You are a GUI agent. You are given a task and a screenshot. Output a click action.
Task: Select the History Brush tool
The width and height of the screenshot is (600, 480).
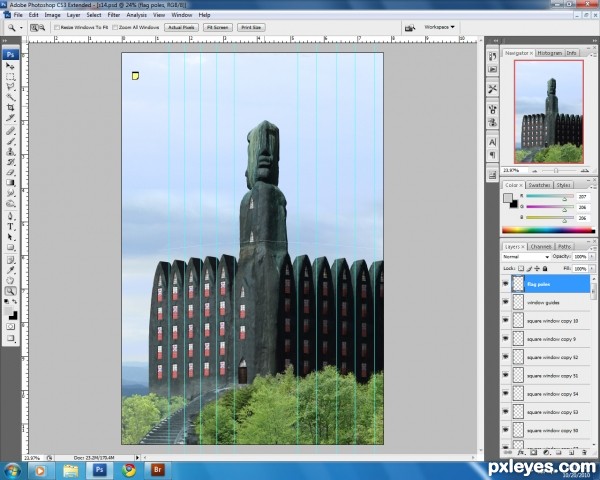click(10, 162)
